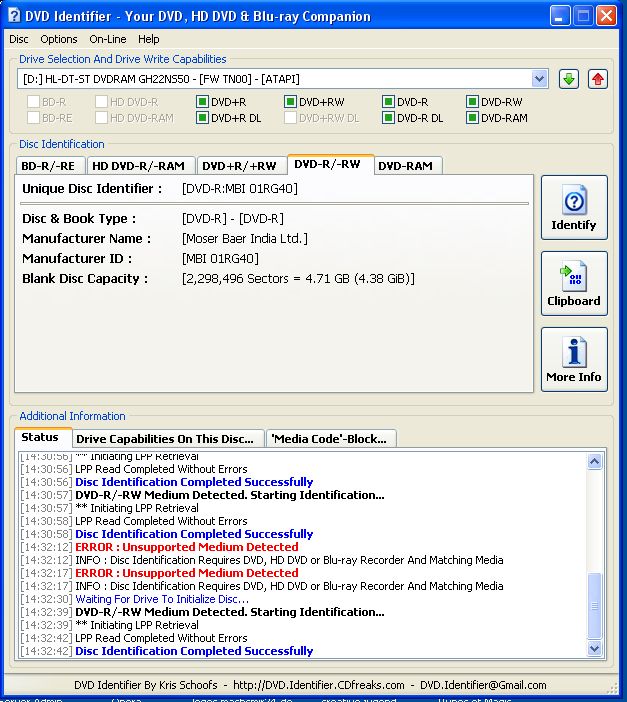The height and width of the screenshot is (702, 627).
Task: Click the Unique Disc Identifier value [DVD-R:MBI 01RG40]
Action: (x=240, y=188)
